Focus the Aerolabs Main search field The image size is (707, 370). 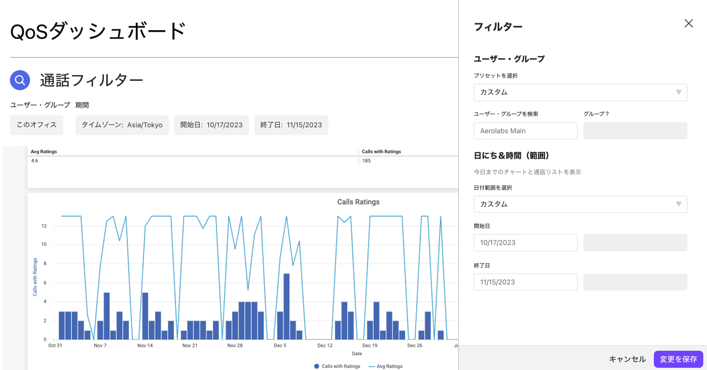pos(525,131)
